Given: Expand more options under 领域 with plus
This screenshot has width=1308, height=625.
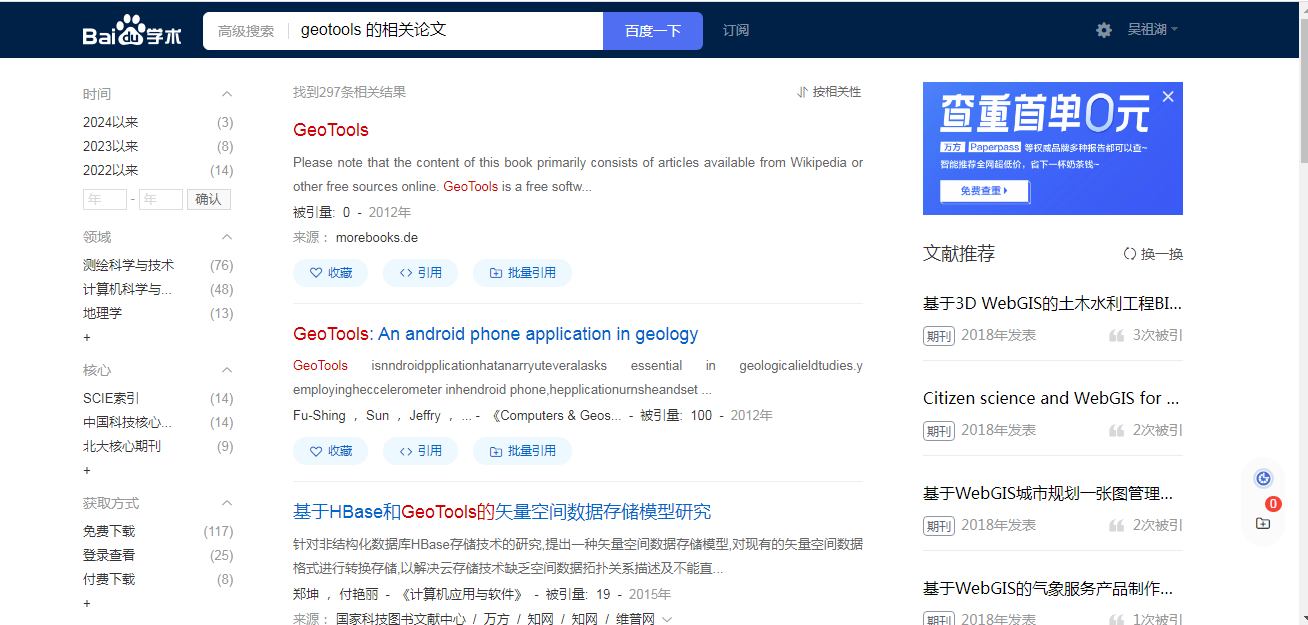Looking at the screenshot, I should pos(87,337).
